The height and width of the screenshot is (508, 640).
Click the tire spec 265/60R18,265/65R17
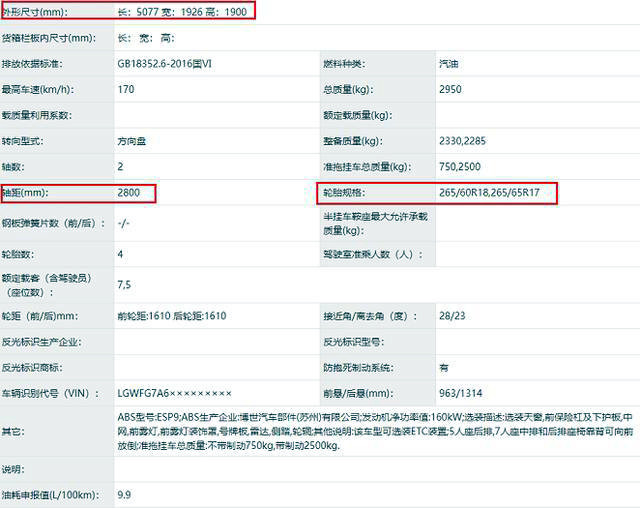489,193
